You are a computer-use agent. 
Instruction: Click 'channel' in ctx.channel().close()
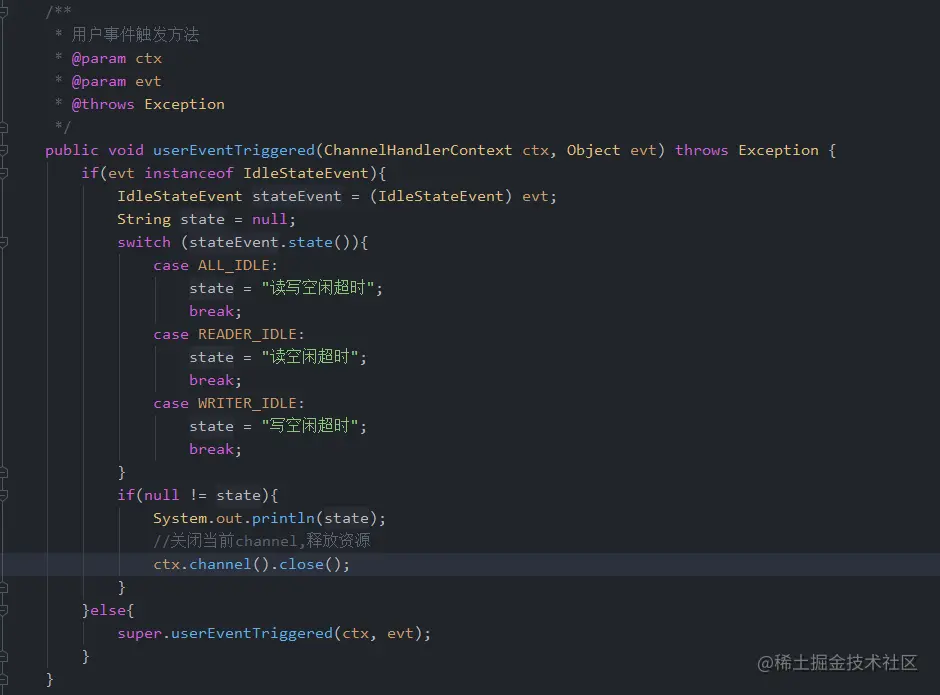click(x=220, y=564)
